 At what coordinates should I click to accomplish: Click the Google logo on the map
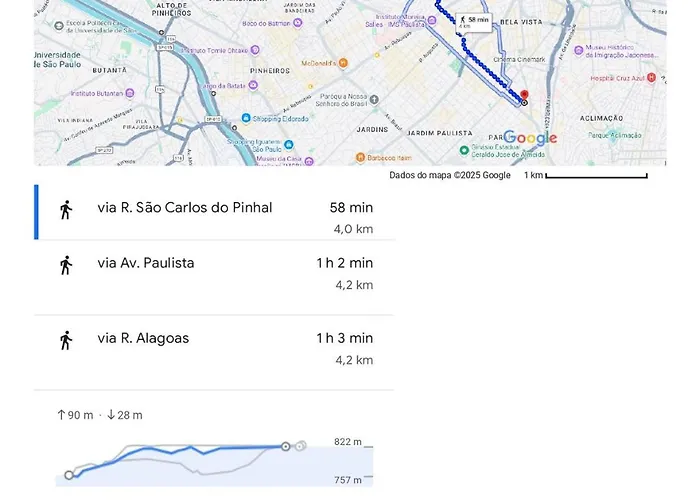click(x=530, y=138)
